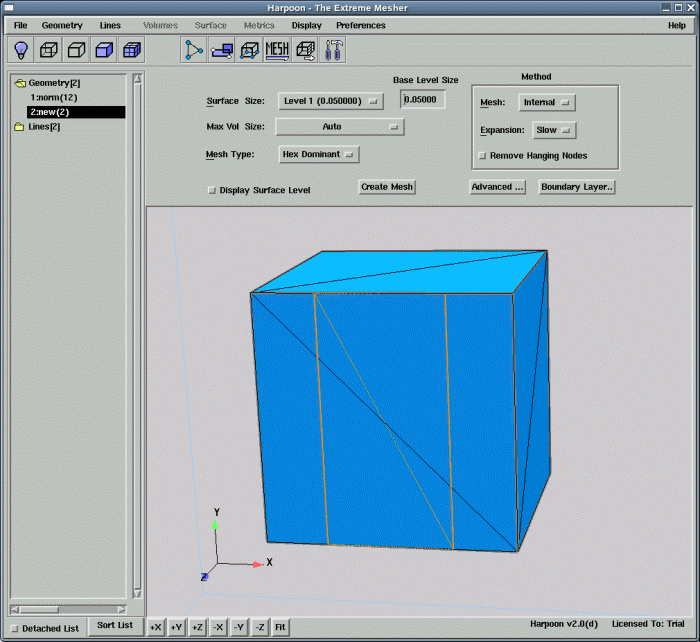Image resolution: width=700 pixels, height=642 pixels.
Task: Select the outline cube display icon
Action: click(x=76, y=50)
